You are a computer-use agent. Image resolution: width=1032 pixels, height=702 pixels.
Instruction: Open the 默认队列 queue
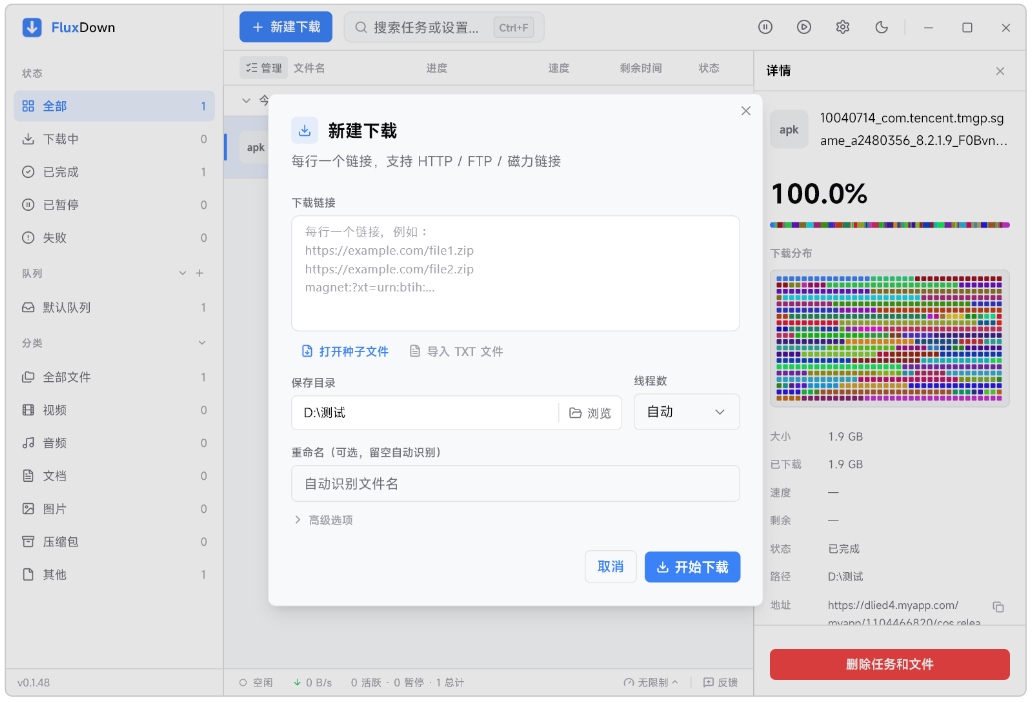[x=115, y=307]
